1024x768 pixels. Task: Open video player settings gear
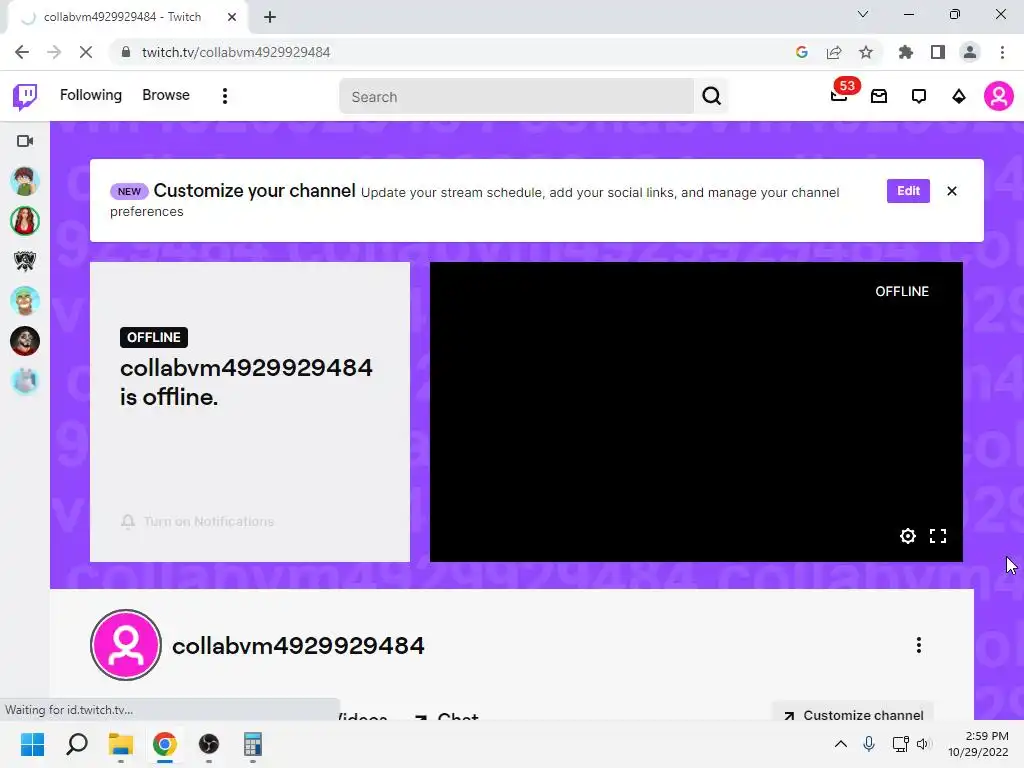tap(907, 536)
